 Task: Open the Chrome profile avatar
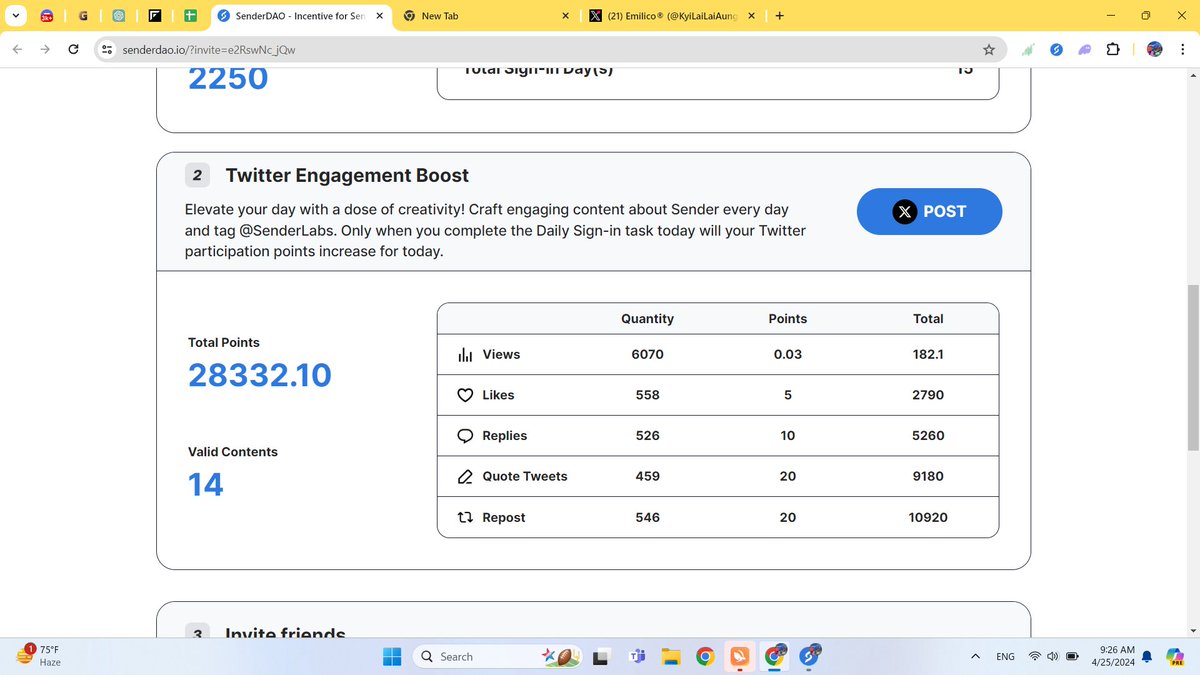coord(1155,50)
